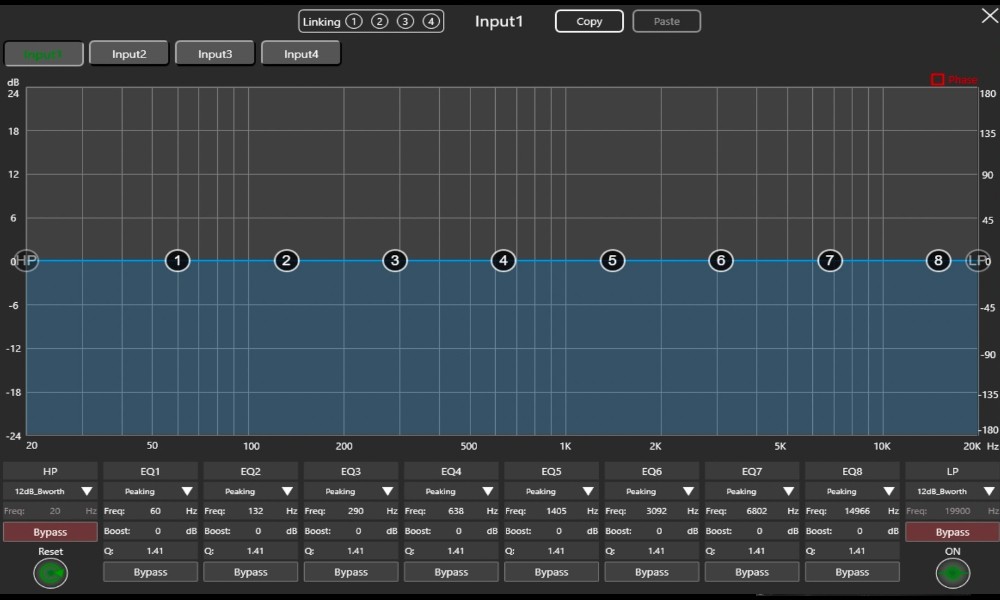
Task: Edit EQ1 frequency field 60
Action: point(155,511)
